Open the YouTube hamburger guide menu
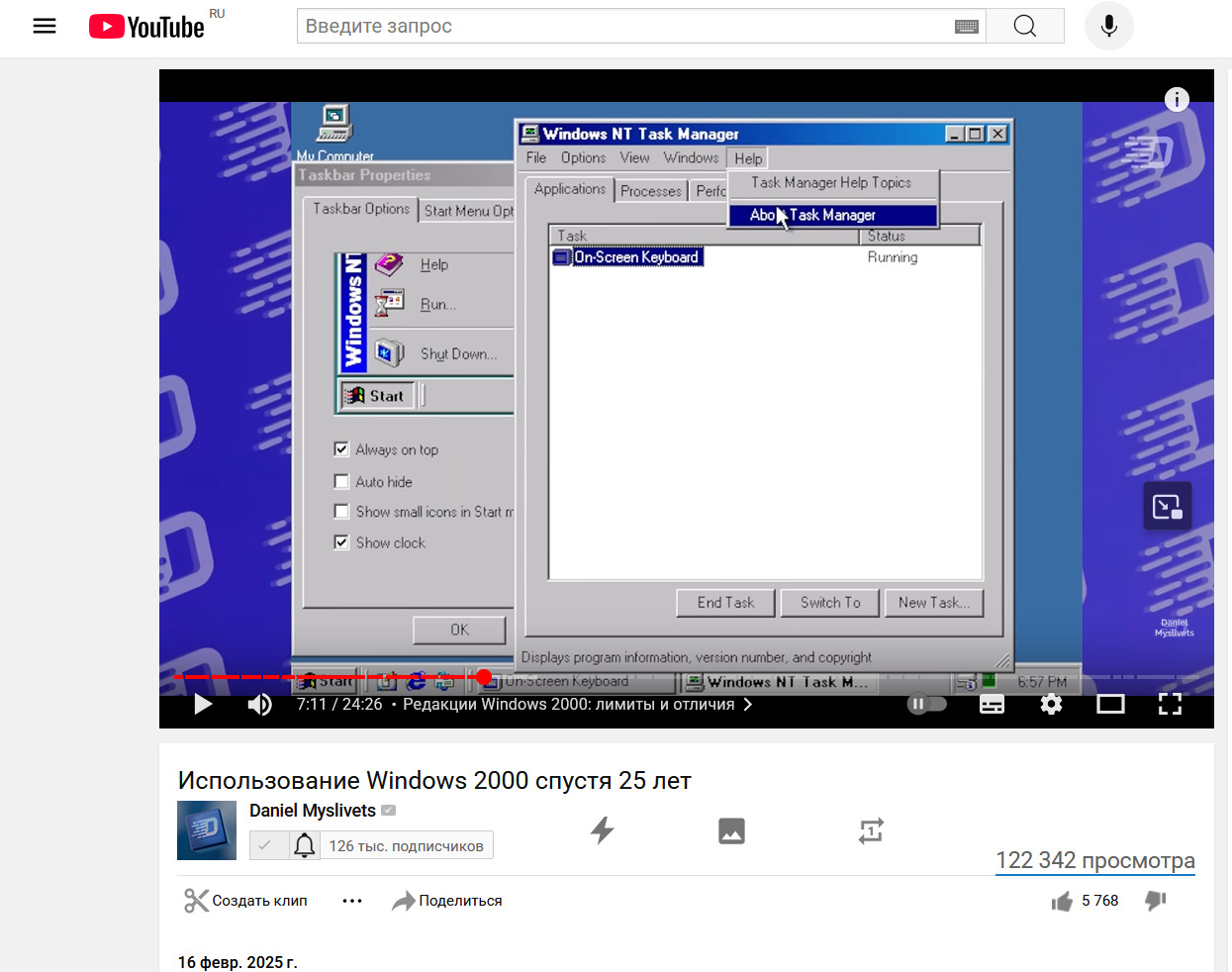Screen dimensions: 1232x972 pos(45,26)
